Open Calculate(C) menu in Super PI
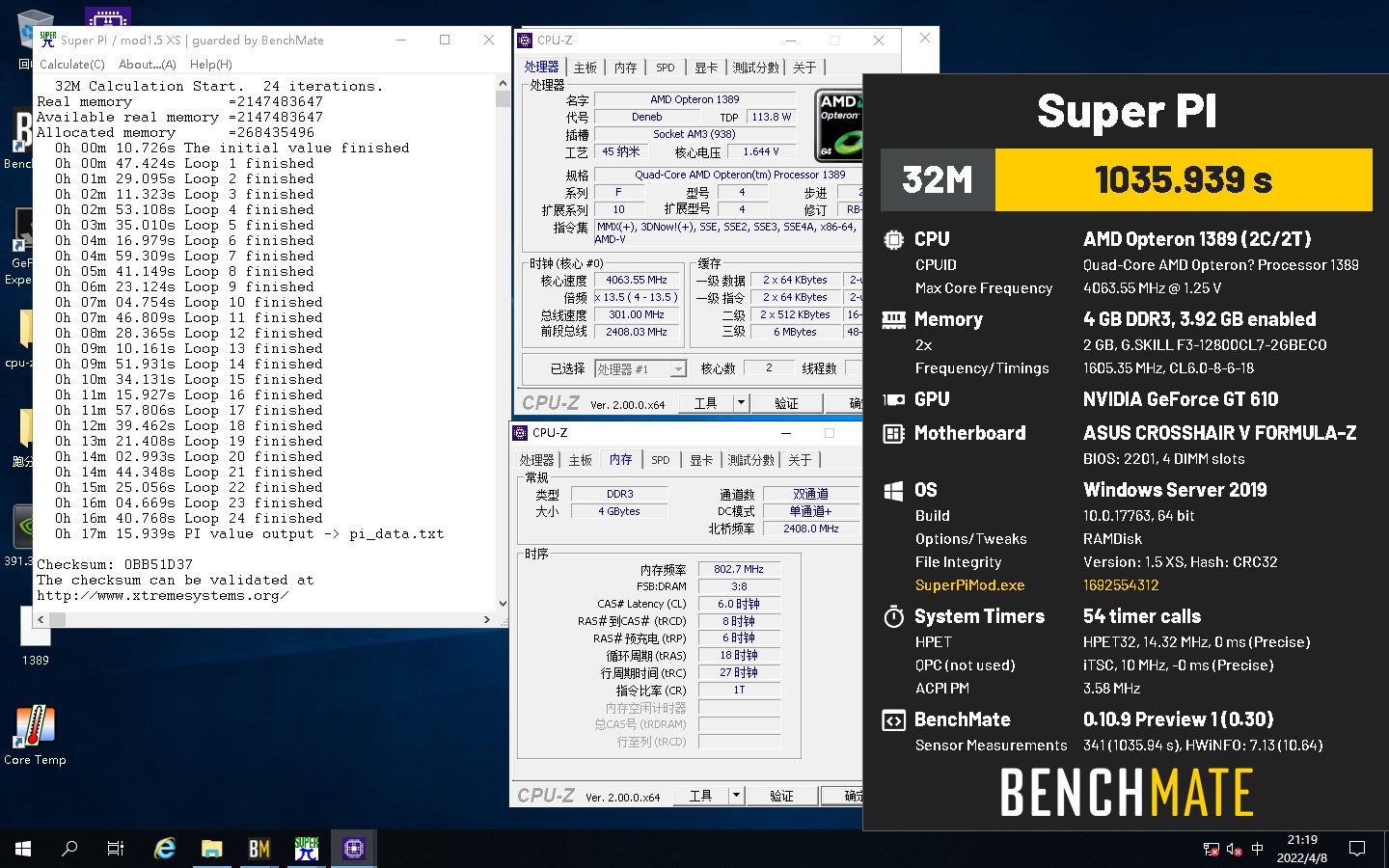Viewport: 1389px width, 868px height. (x=71, y=64)
